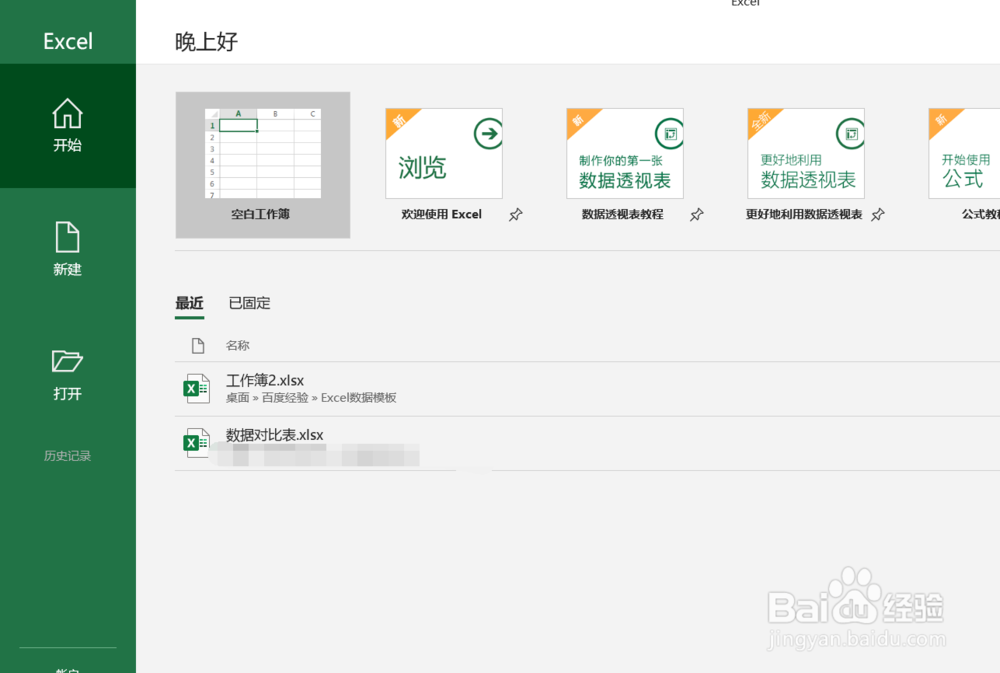Click the document icon in the 名称 header
Viewport: 1000px width, 673px height.
pyautogui.click(x=196, y=345)
